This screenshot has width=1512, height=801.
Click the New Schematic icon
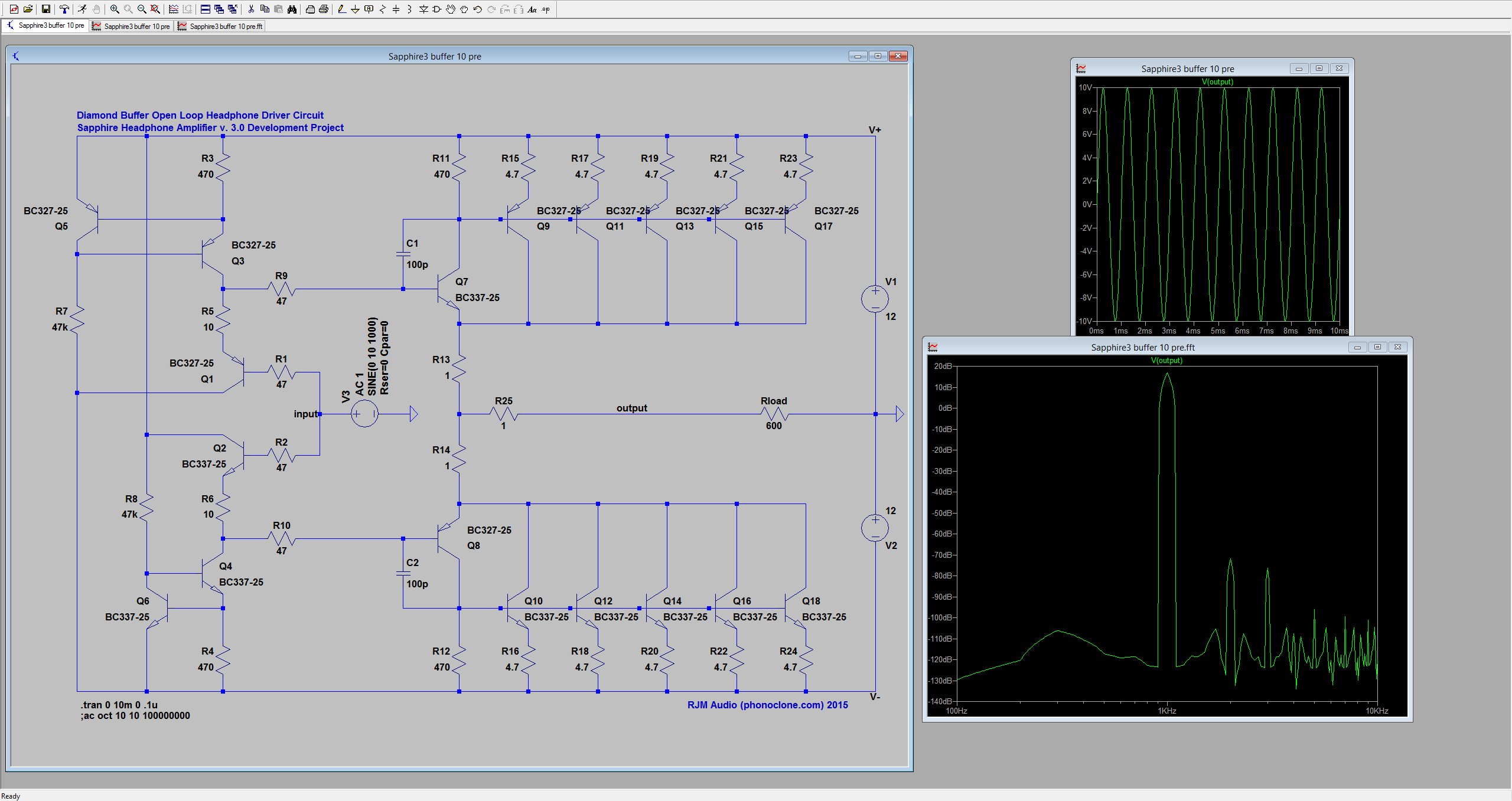coord(14,9)
